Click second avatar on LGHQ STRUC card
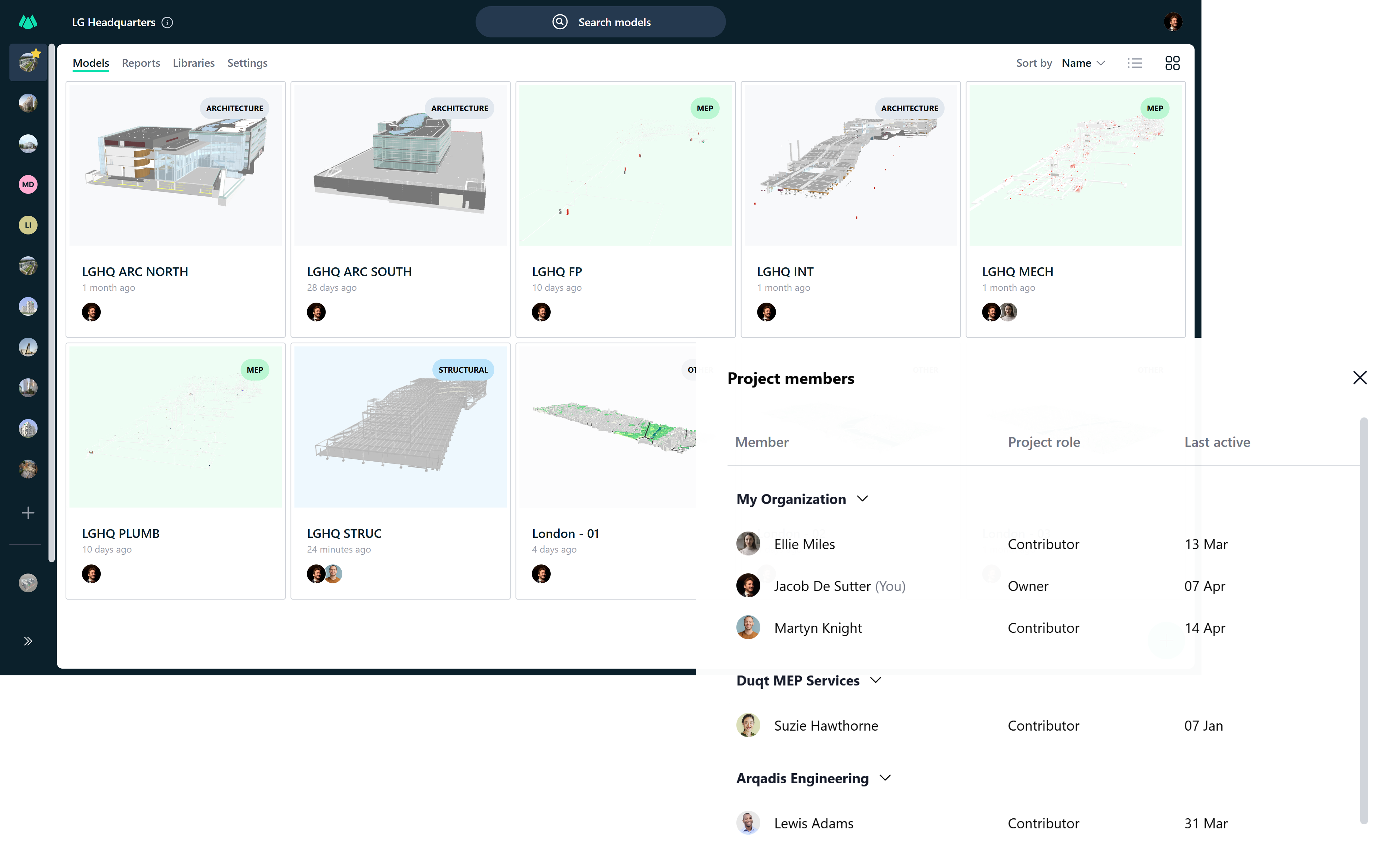1400x857 pixels. click(333, 574)
